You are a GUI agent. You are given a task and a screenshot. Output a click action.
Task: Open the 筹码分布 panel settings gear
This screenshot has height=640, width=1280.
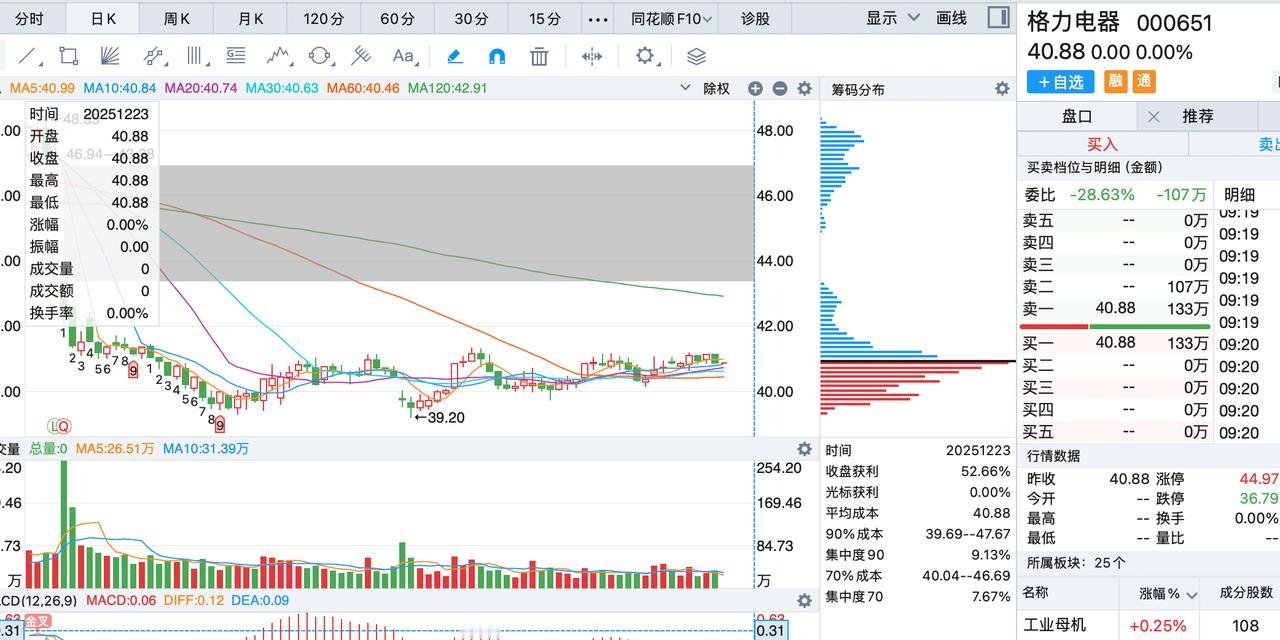[1002, 88]
